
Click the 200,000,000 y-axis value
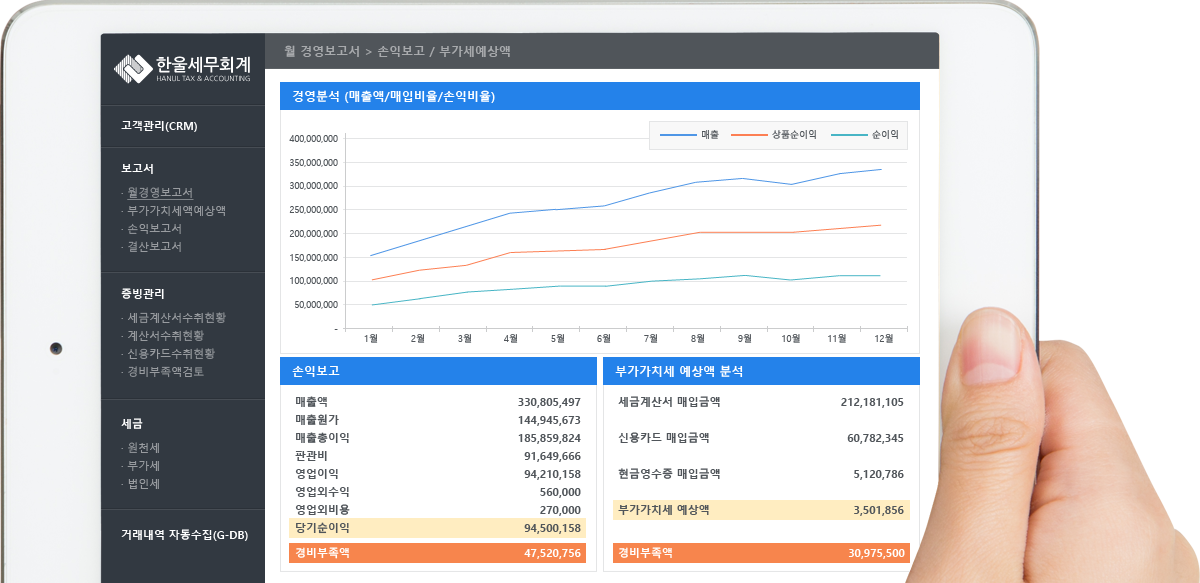click(313, 233)
